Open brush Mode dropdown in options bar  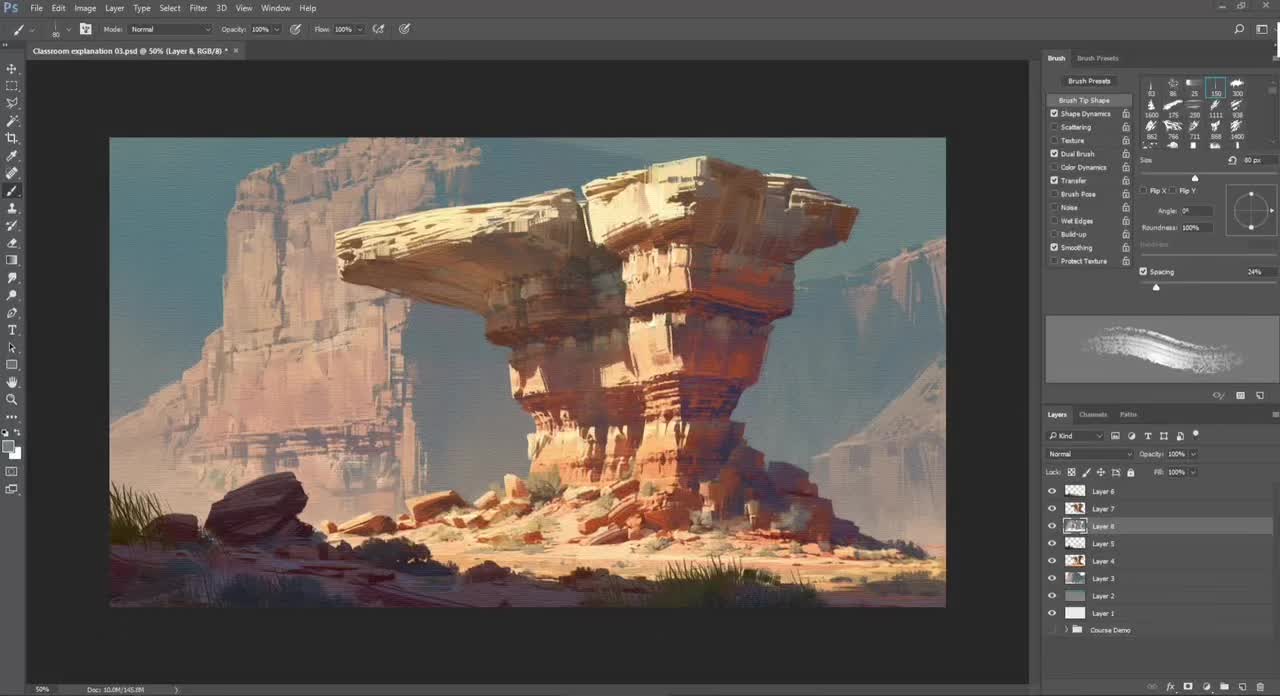click(171, 29)
